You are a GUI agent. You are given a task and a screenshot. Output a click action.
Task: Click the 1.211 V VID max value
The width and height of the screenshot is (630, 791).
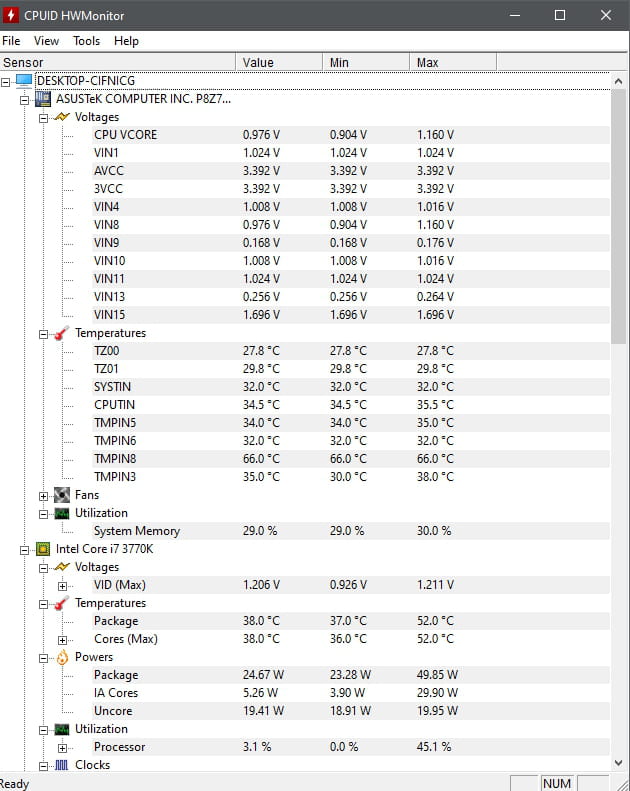point(435,585)
